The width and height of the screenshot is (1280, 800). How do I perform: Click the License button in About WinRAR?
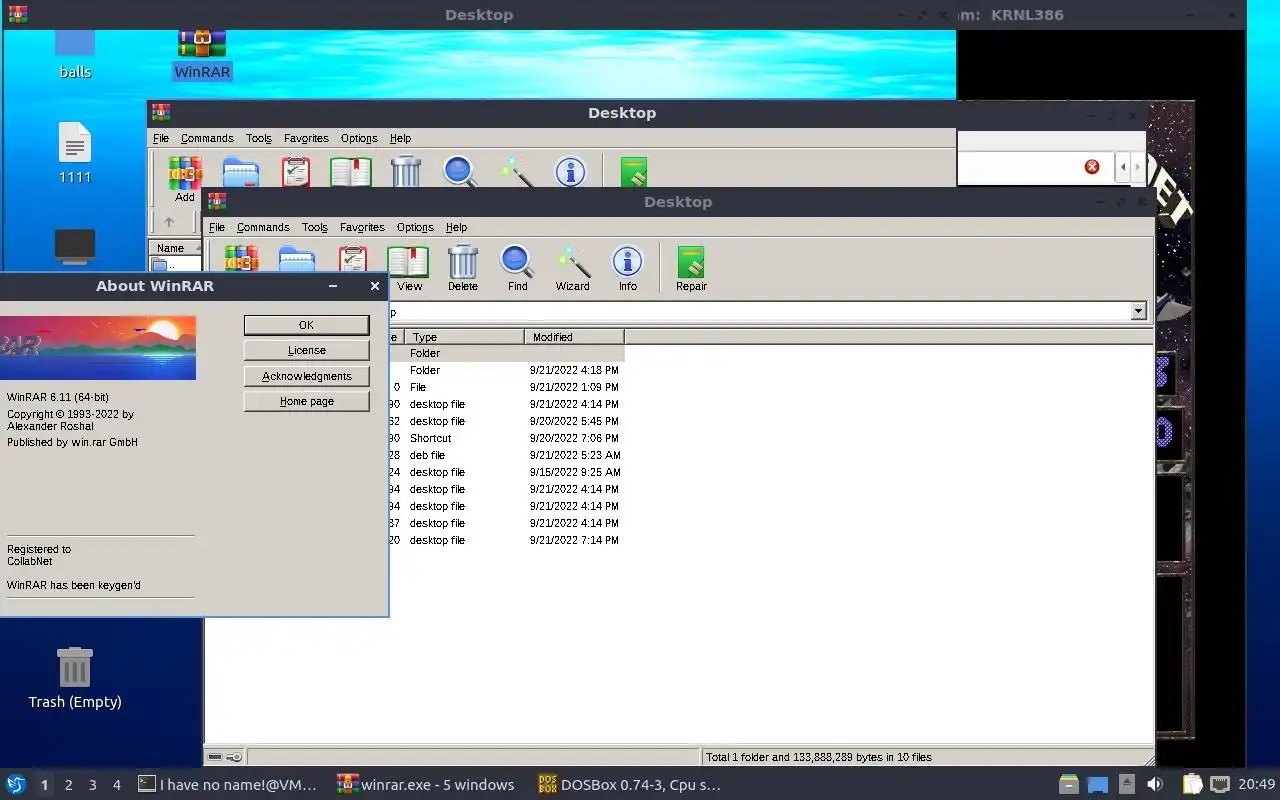306,350
